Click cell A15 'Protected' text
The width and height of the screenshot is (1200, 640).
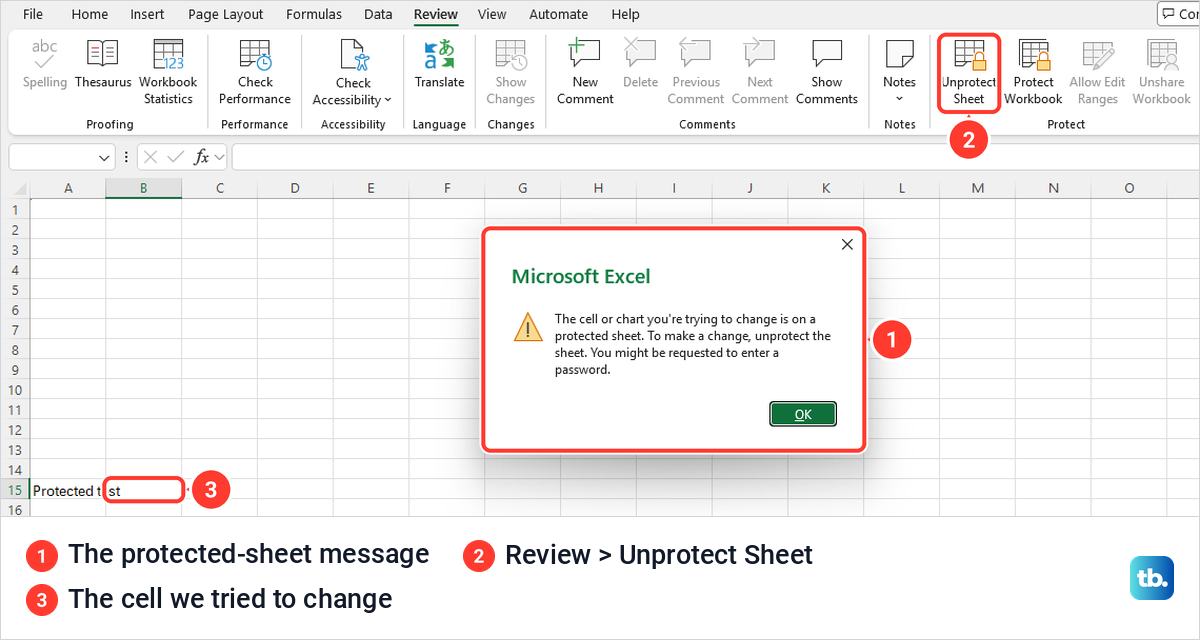pyautogui.click(x=64, y=491)
